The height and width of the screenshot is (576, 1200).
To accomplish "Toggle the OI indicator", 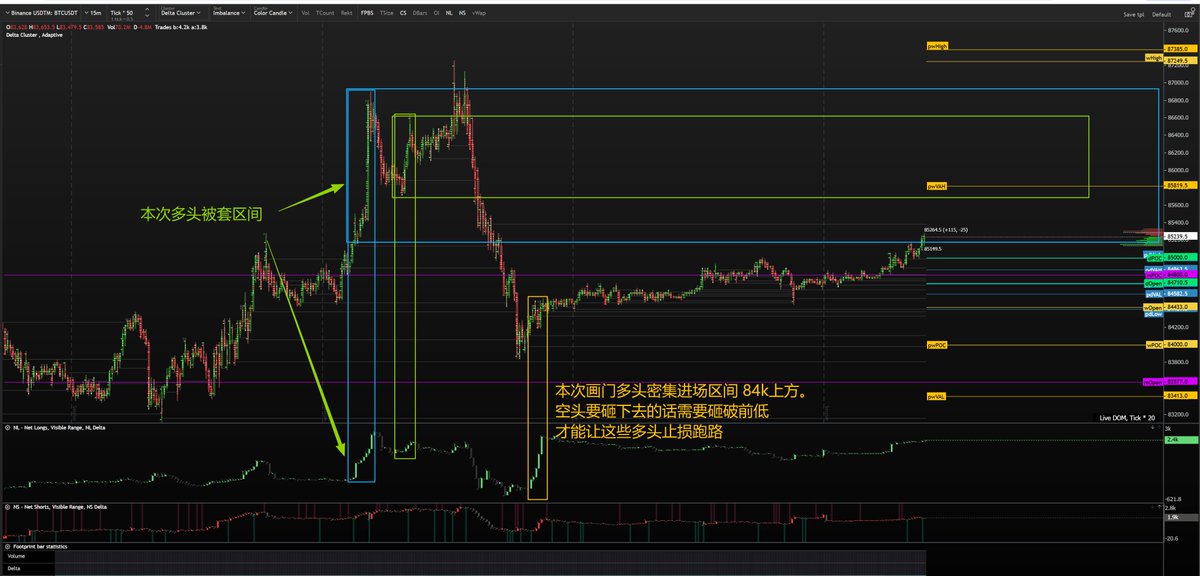I will coord(437,14).
